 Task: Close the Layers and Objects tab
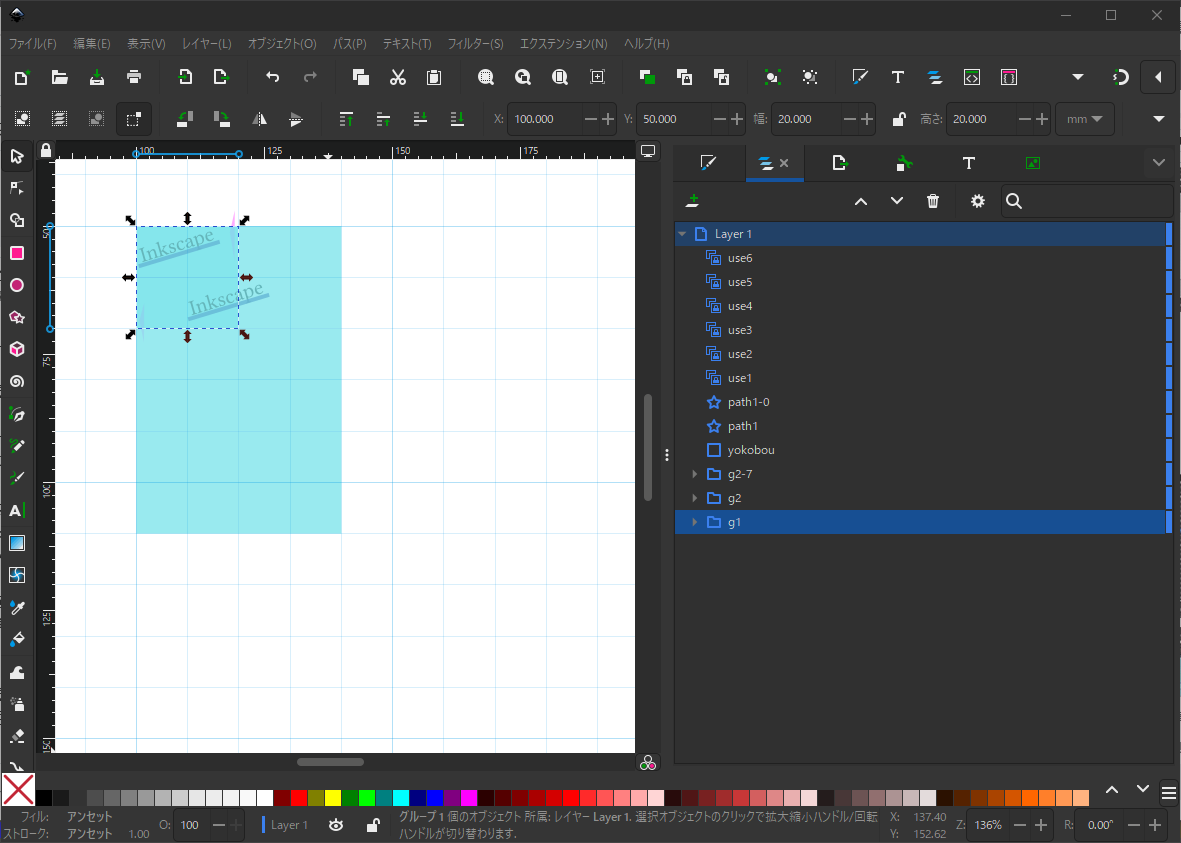(784, 163)
